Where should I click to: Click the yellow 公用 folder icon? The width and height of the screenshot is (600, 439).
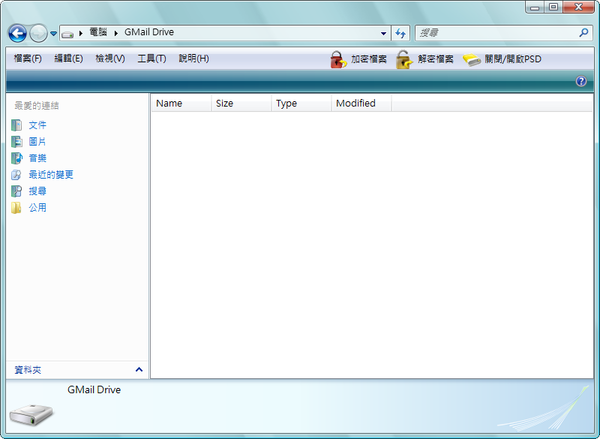pos(16,208)
